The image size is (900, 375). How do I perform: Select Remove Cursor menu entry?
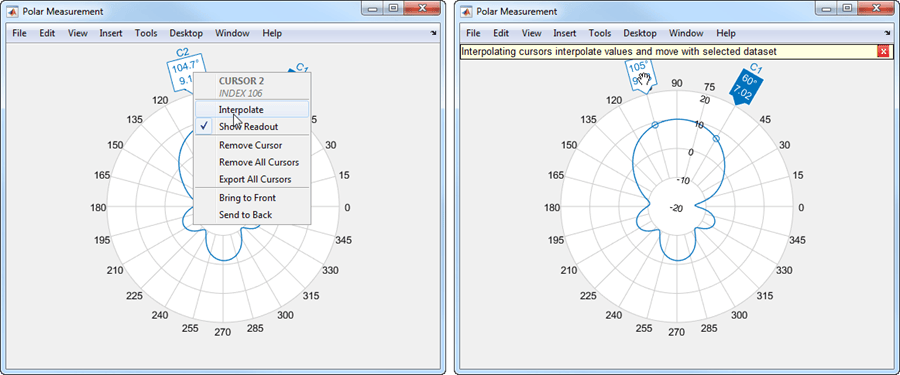click(252, 145)
